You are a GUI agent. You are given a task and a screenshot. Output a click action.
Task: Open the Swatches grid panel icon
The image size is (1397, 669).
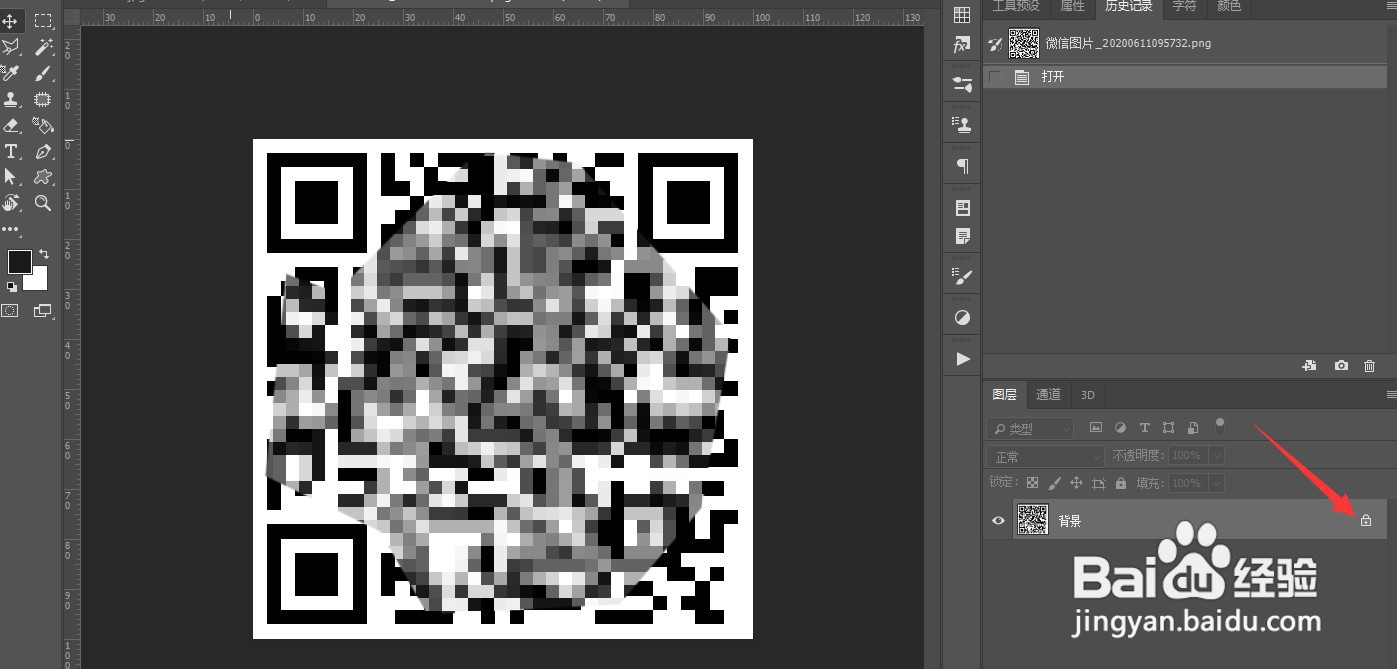[962, 15]
